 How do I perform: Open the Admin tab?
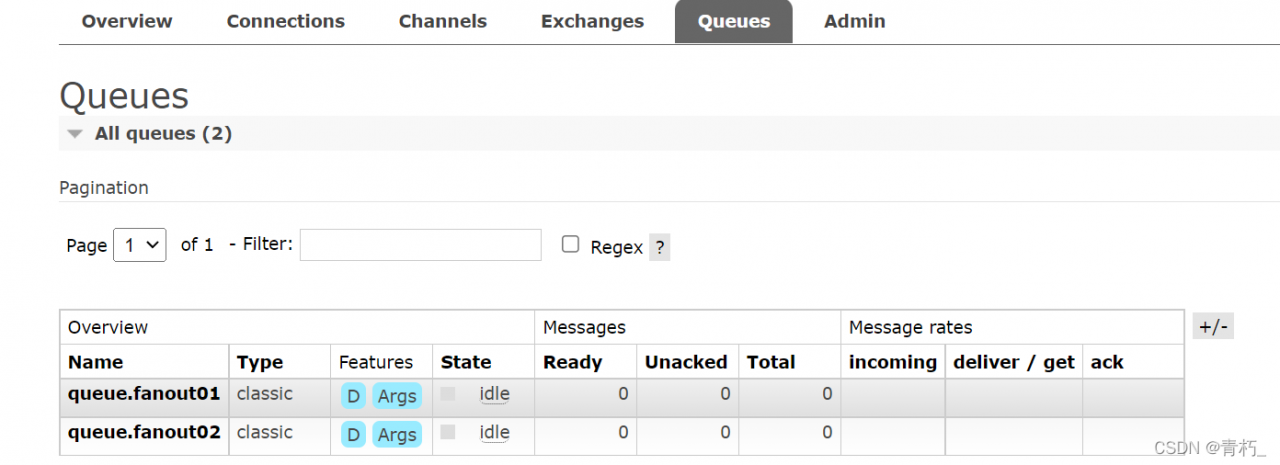point(854,21)
